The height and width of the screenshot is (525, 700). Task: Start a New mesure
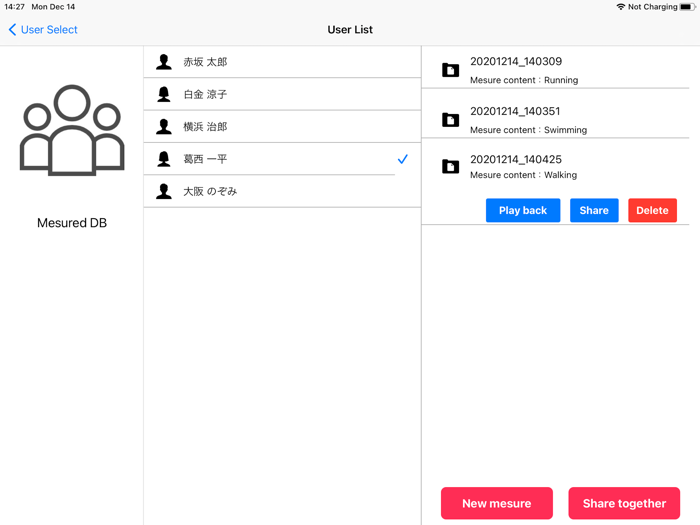(497, 503)
